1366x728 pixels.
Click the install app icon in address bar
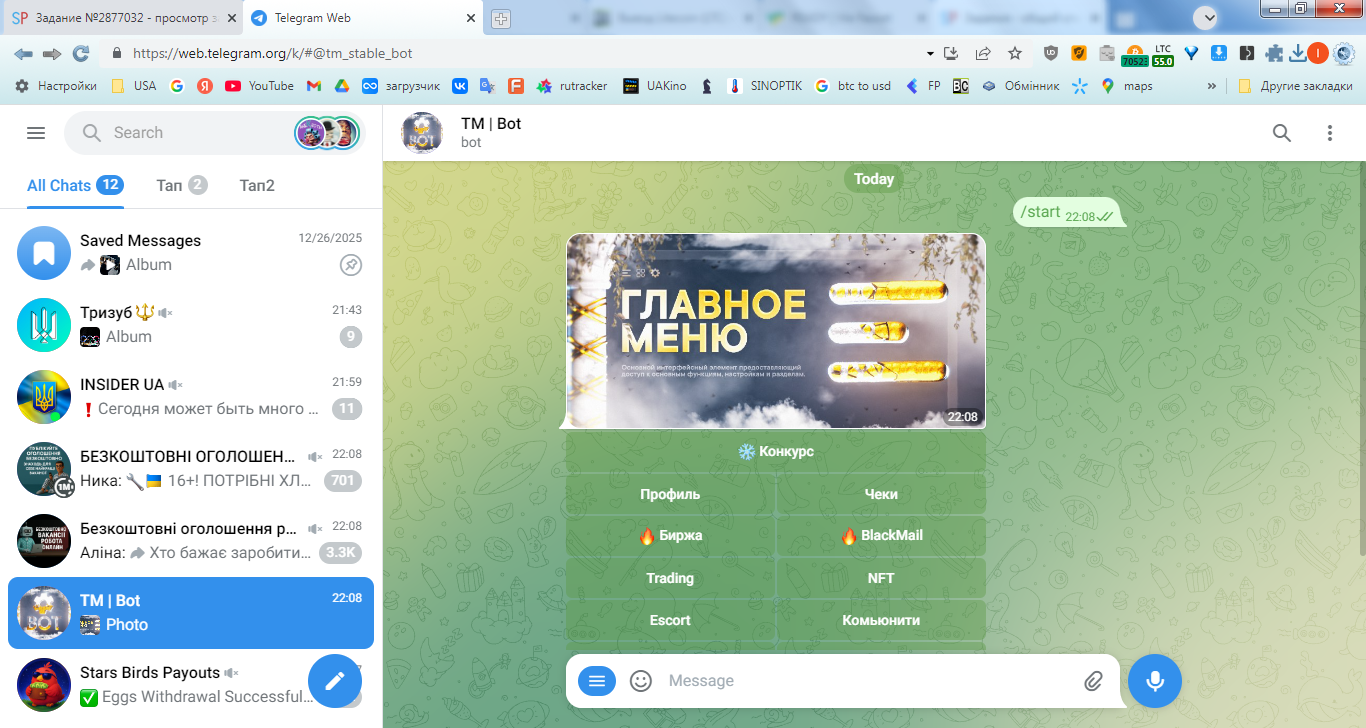(951, 54)
